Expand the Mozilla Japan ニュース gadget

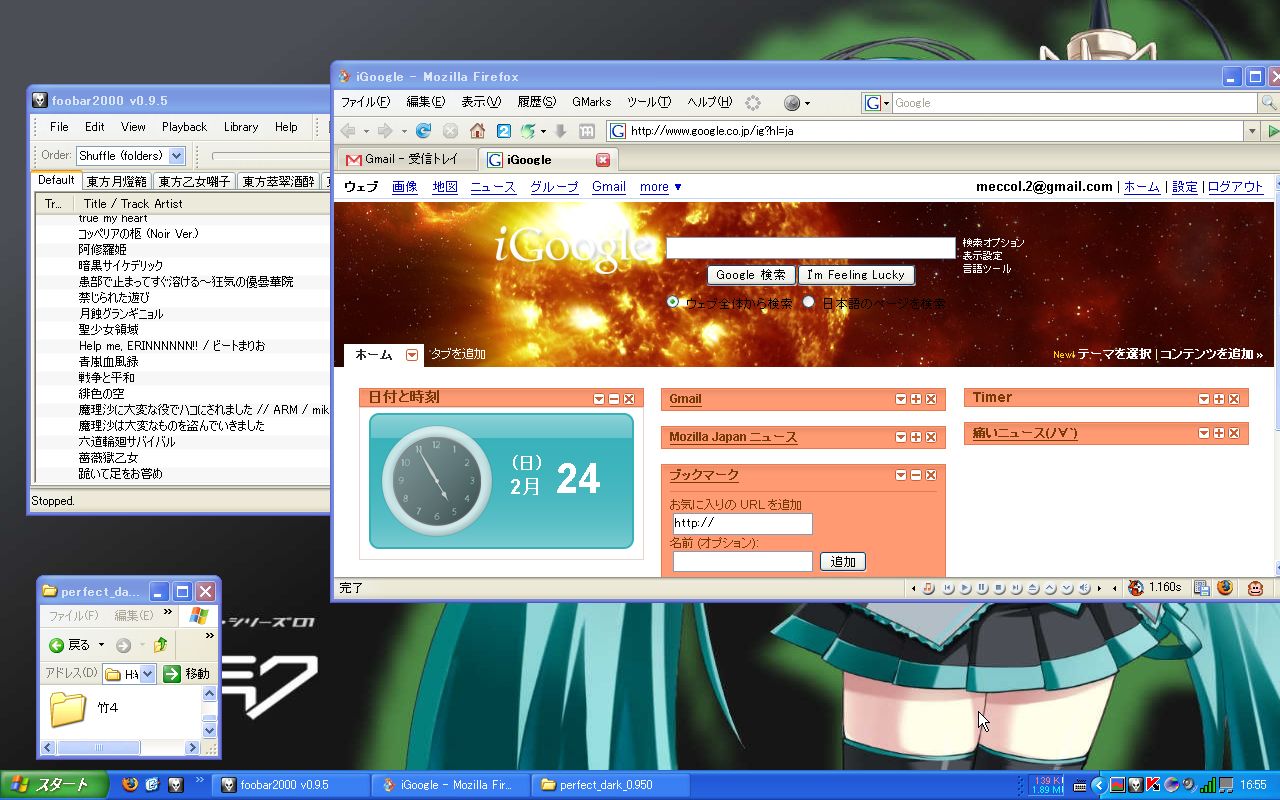click(x=916, y=437)
